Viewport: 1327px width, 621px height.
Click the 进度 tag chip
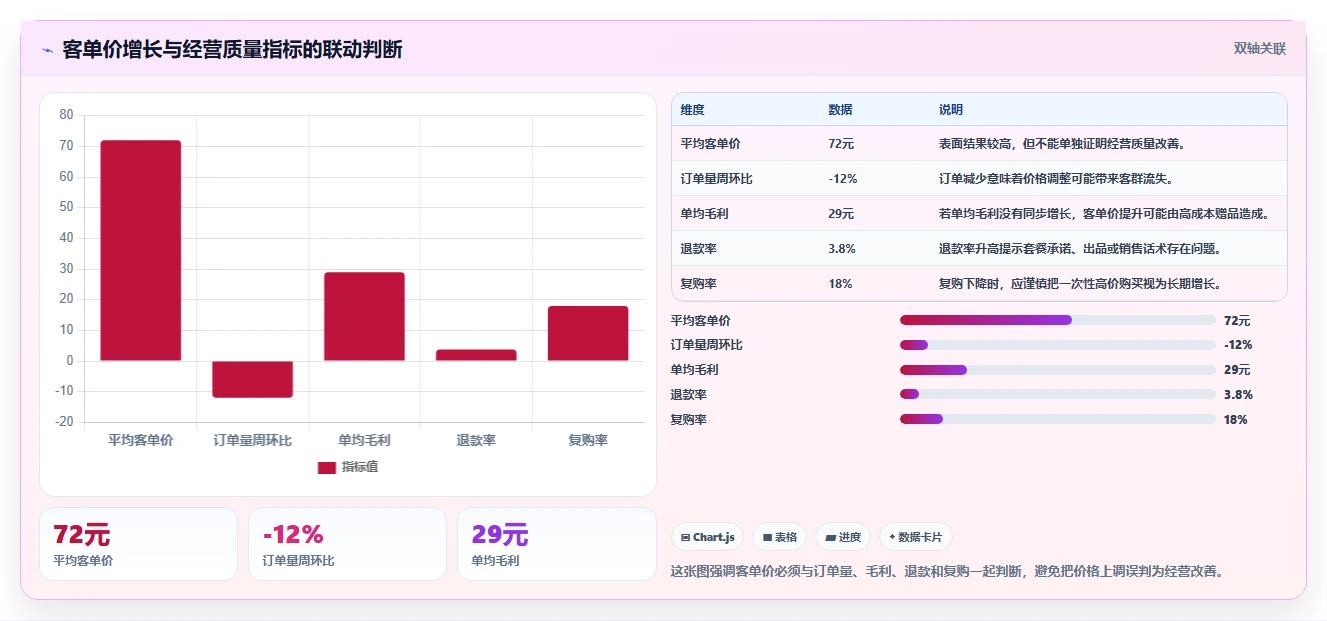(842, 537)
